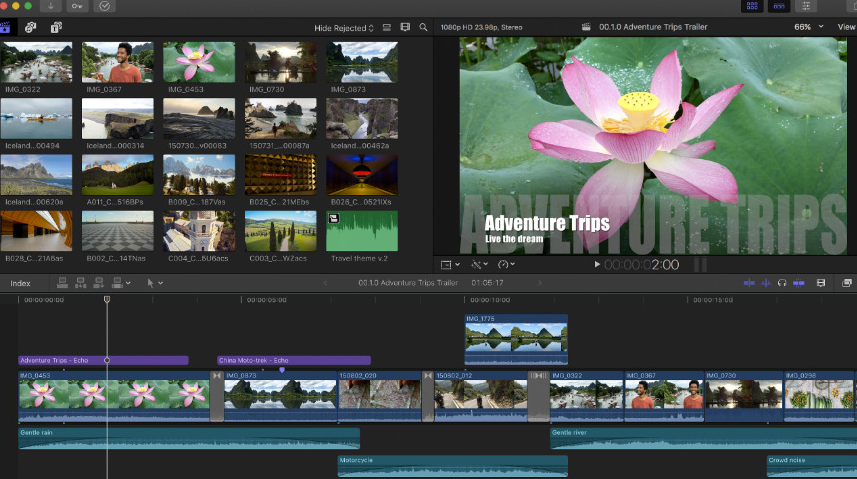Click the retime speedometer button below viewer
The width and height of the screenshot is (857, 479).
[505, 264]
